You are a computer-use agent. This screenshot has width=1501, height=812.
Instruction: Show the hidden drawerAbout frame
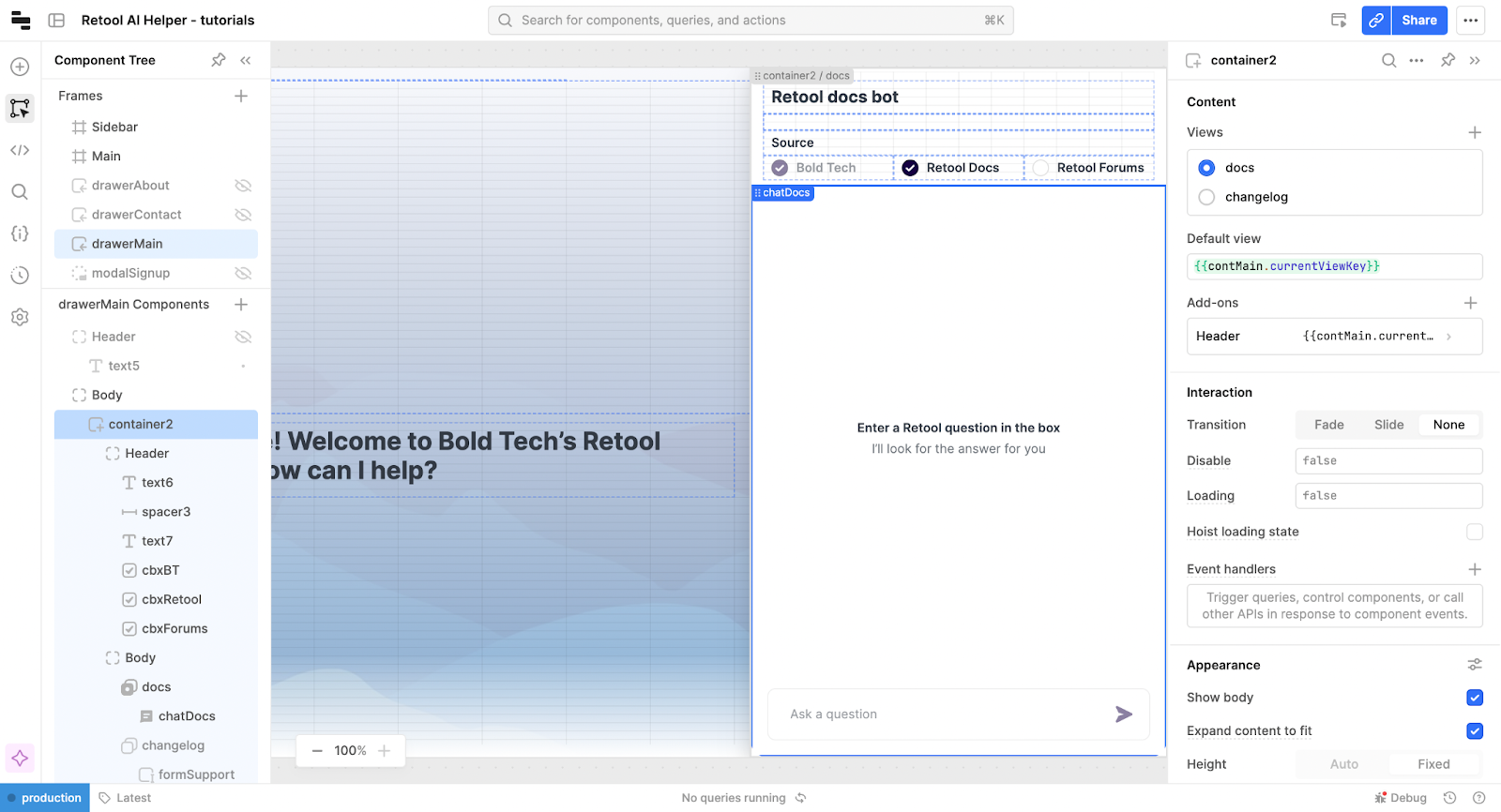[243, 186]
